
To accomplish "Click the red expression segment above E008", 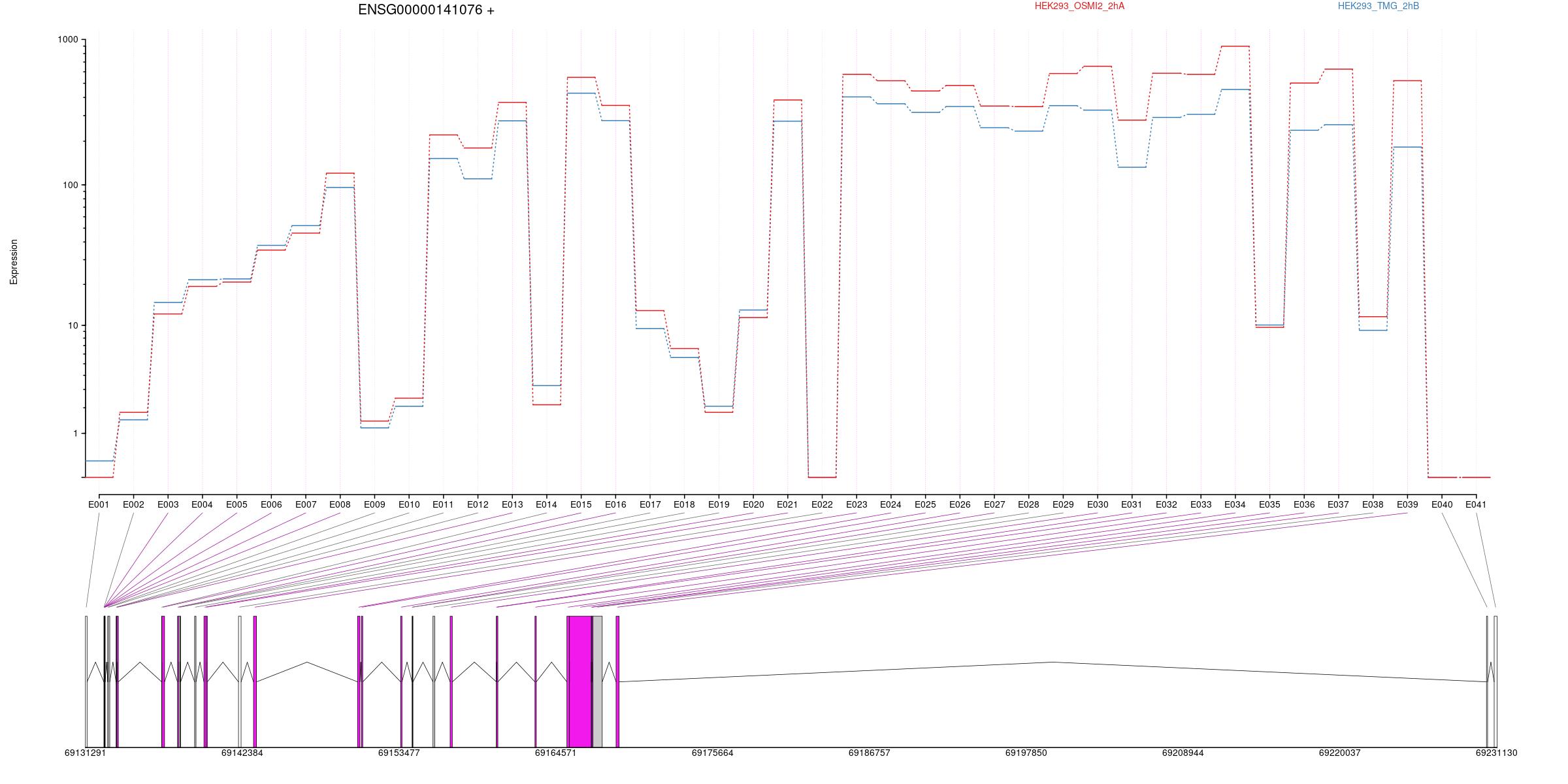I will click(340, 173).
